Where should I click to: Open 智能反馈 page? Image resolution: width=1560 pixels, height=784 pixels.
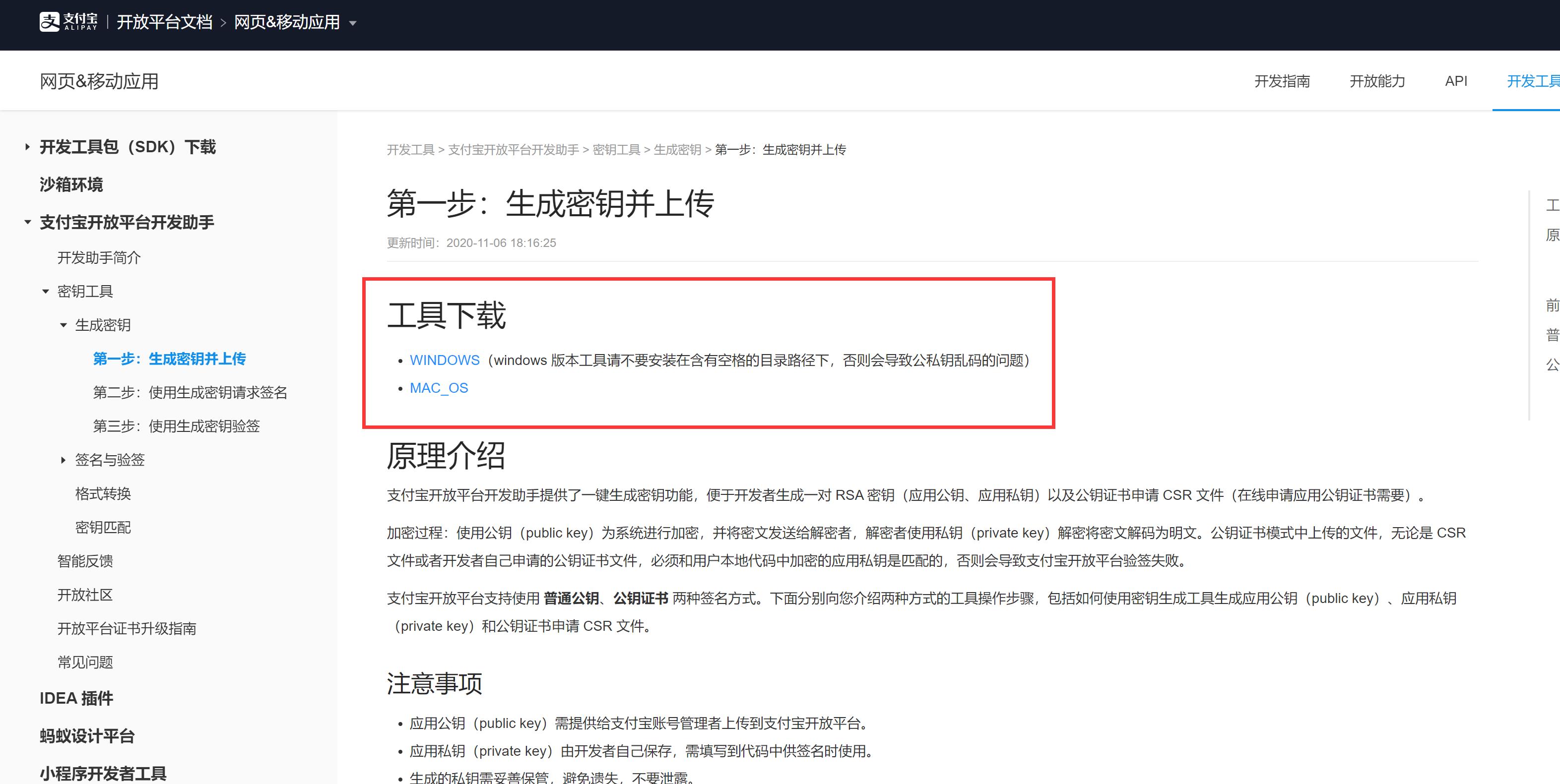(85, 561)
